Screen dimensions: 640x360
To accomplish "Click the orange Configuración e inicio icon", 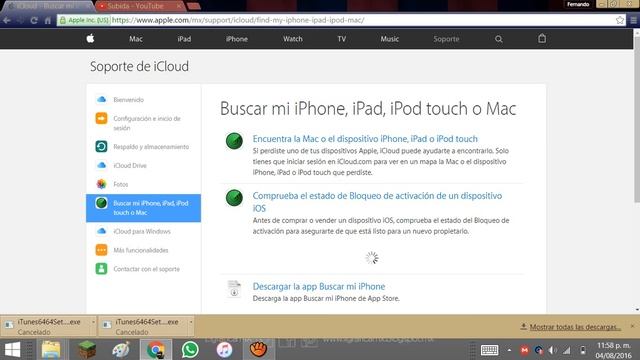I will (x=101, y=118).
